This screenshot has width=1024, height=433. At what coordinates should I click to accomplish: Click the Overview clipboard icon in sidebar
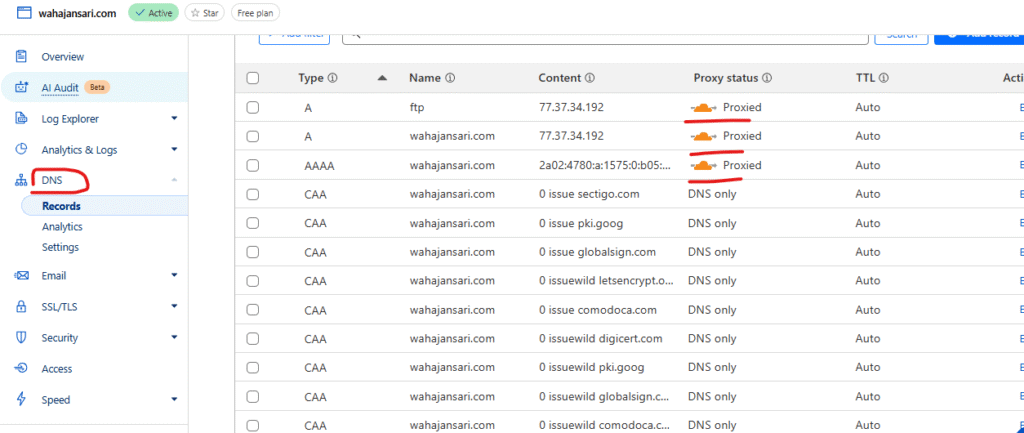click(21, 57)
